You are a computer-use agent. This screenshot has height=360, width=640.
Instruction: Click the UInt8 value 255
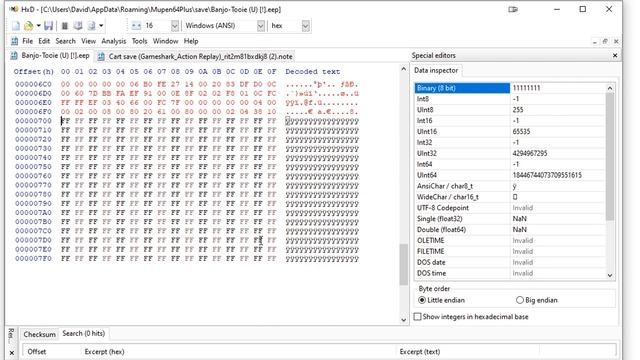coord(518,110)
